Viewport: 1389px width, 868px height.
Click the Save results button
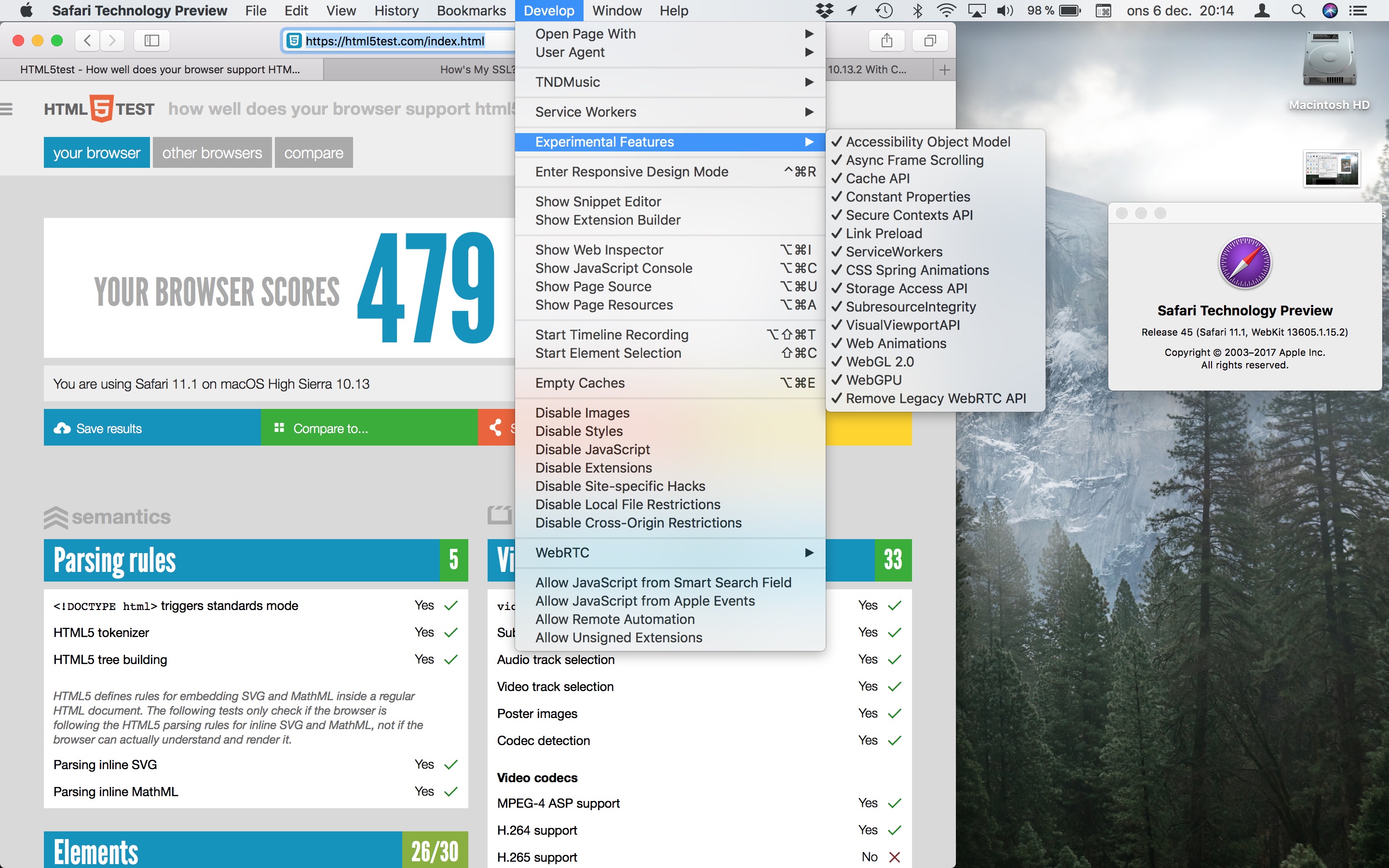click(x=152, y=428)
